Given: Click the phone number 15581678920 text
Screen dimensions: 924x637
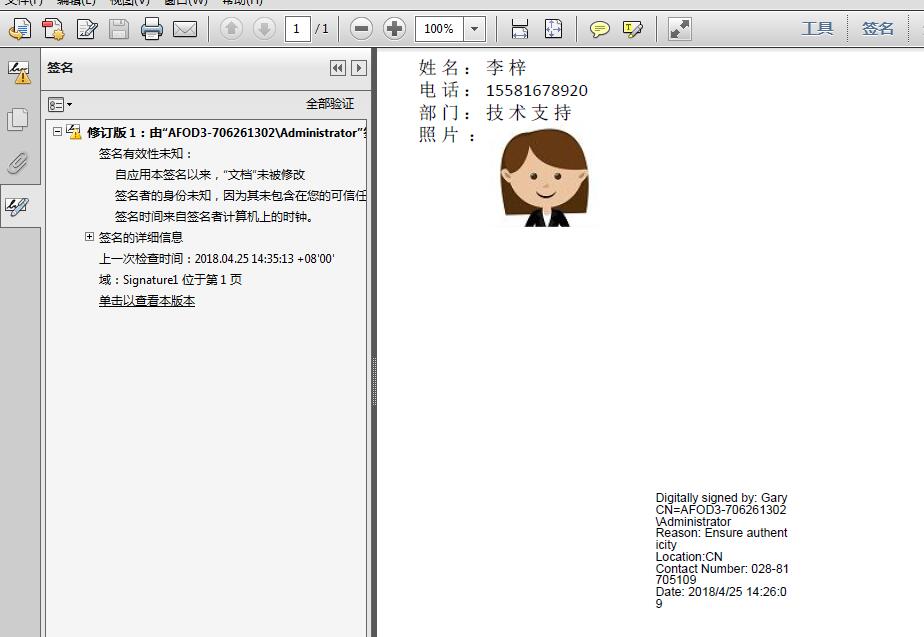Looking at the screenshot, I should (x=536, y=91).
